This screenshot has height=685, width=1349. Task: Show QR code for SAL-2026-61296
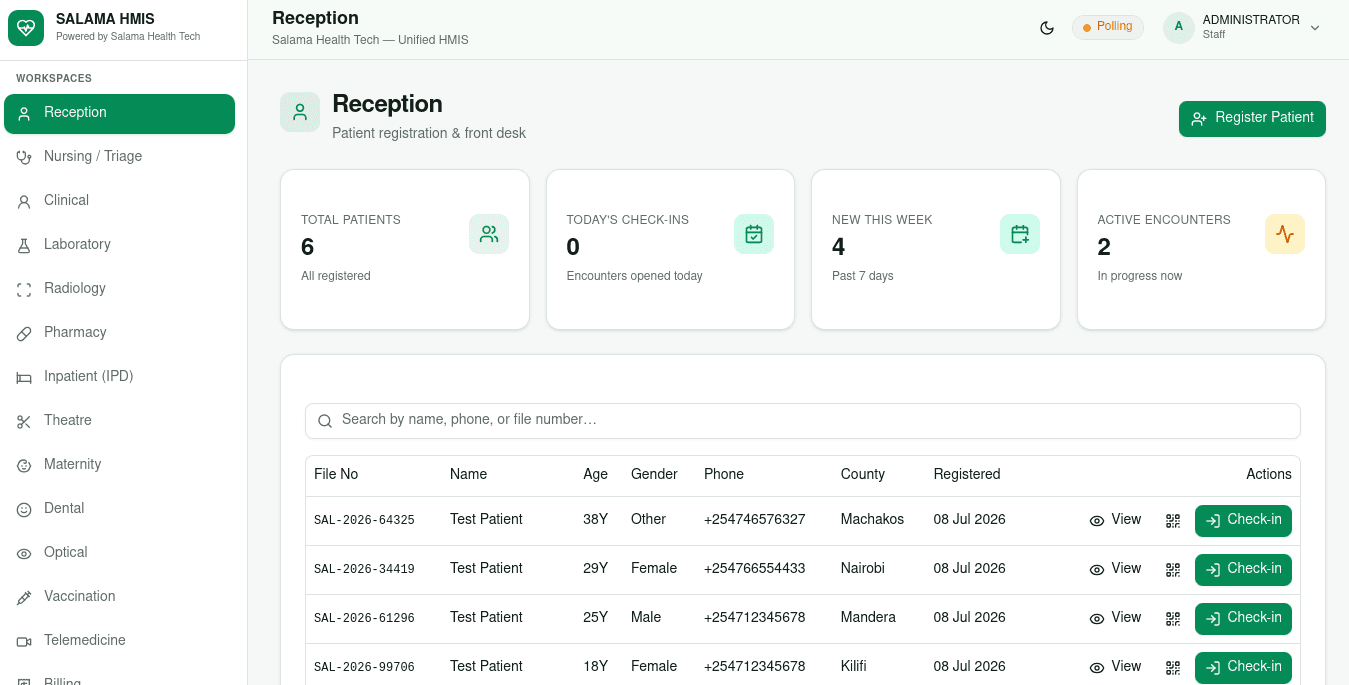[x=1173, y=619]
